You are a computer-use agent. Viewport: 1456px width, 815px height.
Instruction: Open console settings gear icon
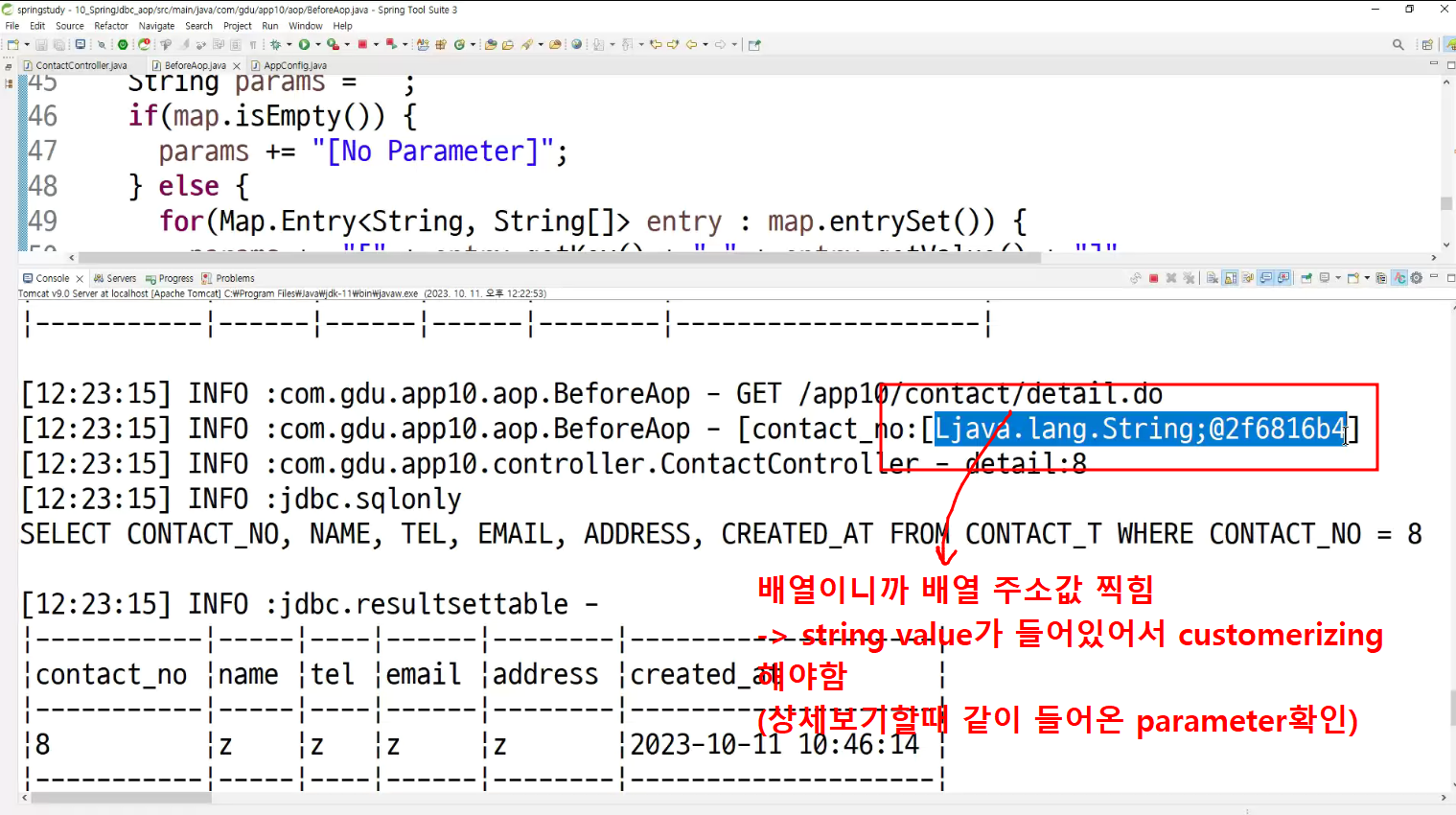point(1416,278)
